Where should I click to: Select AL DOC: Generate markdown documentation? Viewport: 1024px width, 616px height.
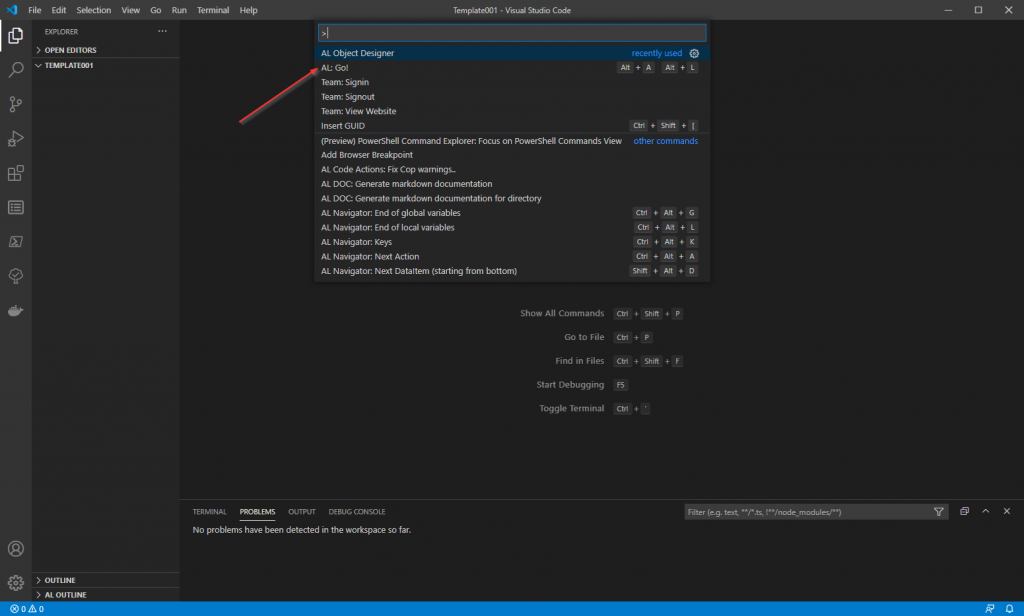pos(512,184)
